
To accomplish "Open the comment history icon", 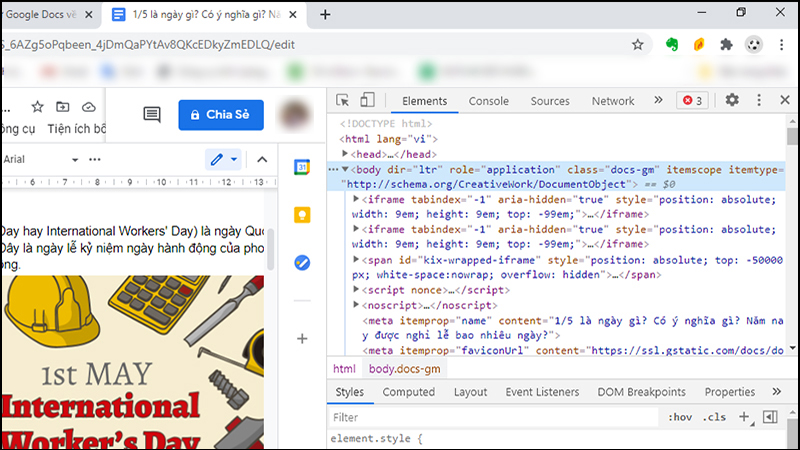I will point(152,114).
